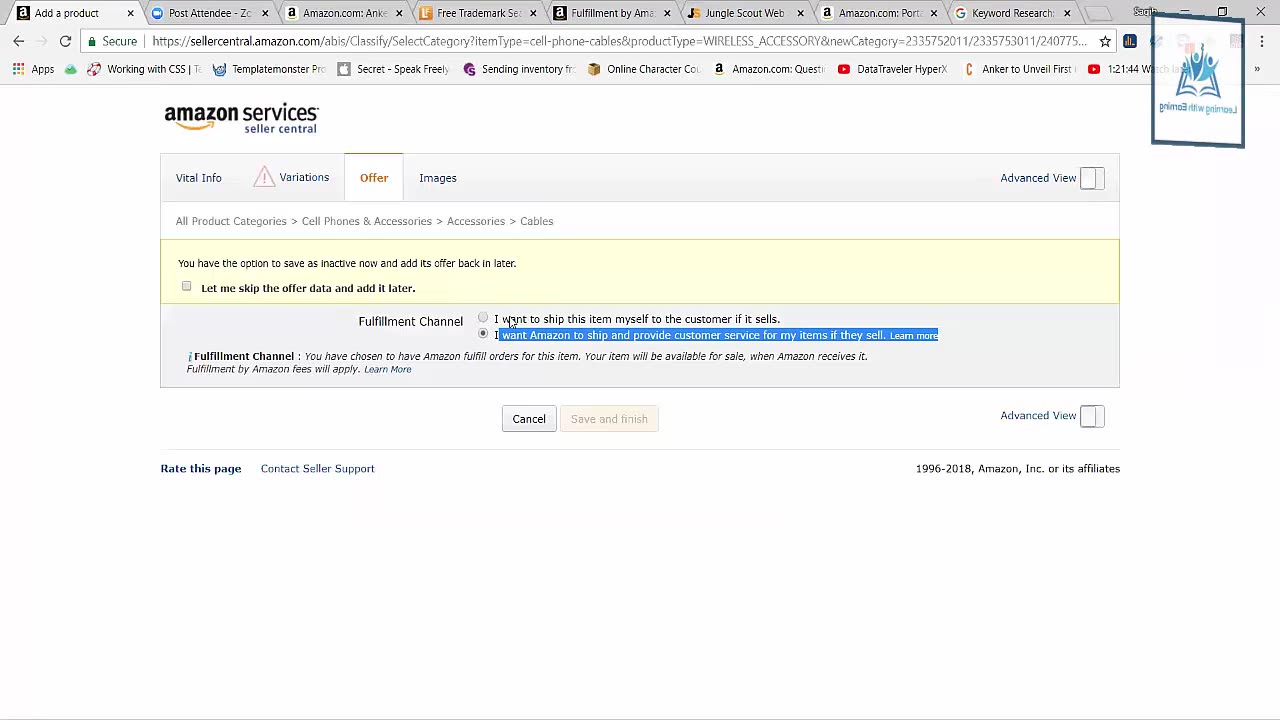Image resolution: width=1280 pixels, height=720 pixels.
Task: Open the Apps shortcut in bookmarks bar
Action: click(33, 69)
